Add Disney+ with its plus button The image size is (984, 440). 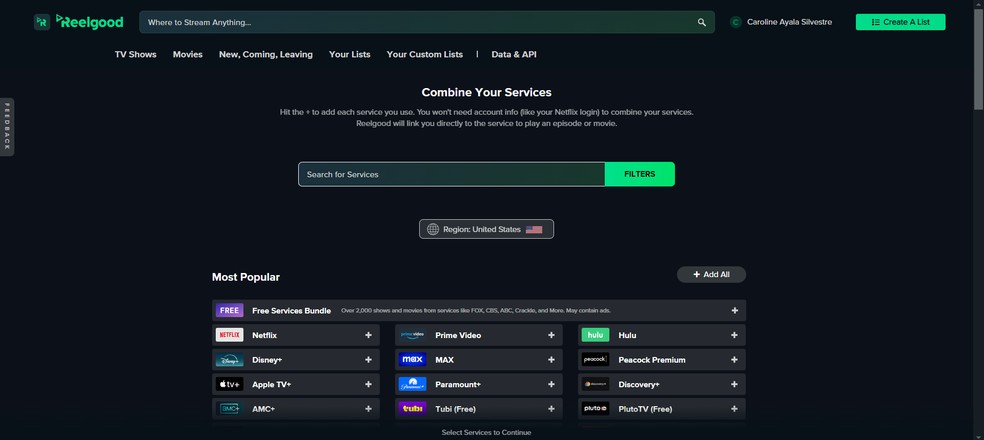pos(368,360)
